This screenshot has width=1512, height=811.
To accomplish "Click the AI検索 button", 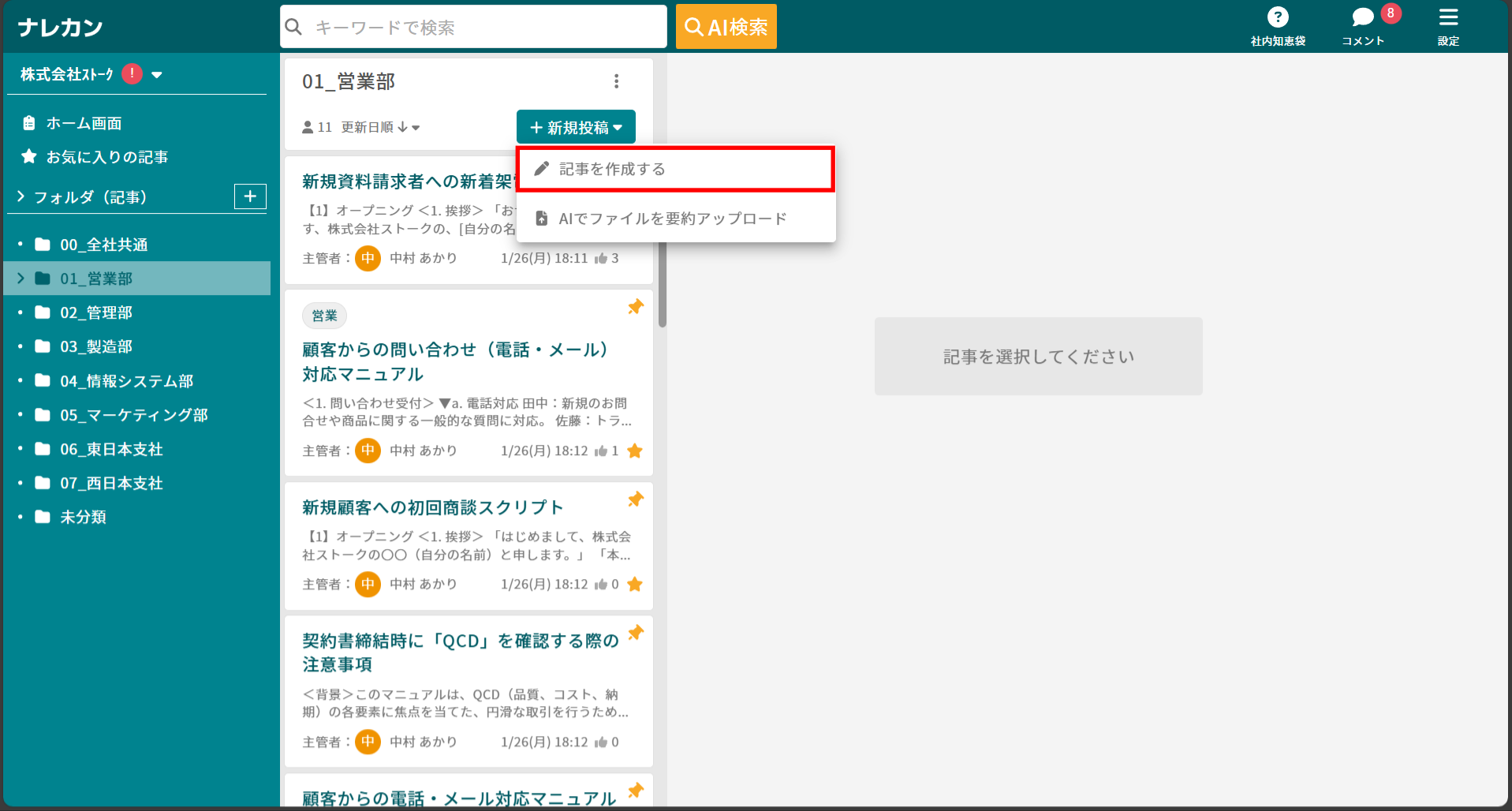I will [x=726, y=27].
